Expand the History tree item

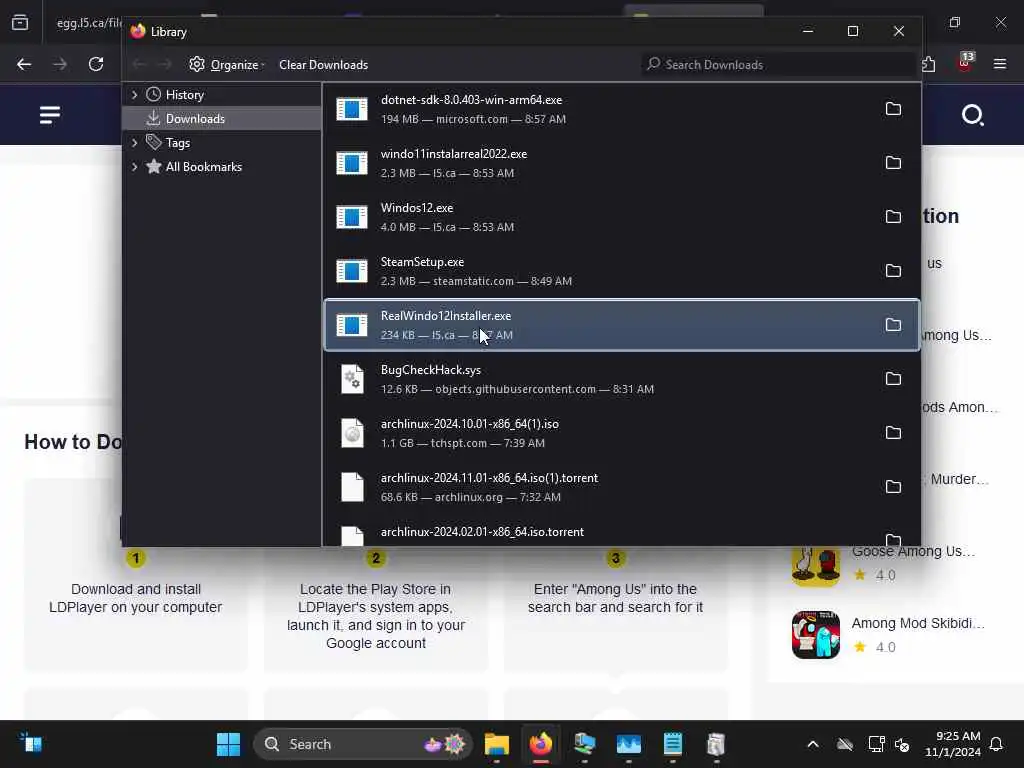[x=135, y=95]
